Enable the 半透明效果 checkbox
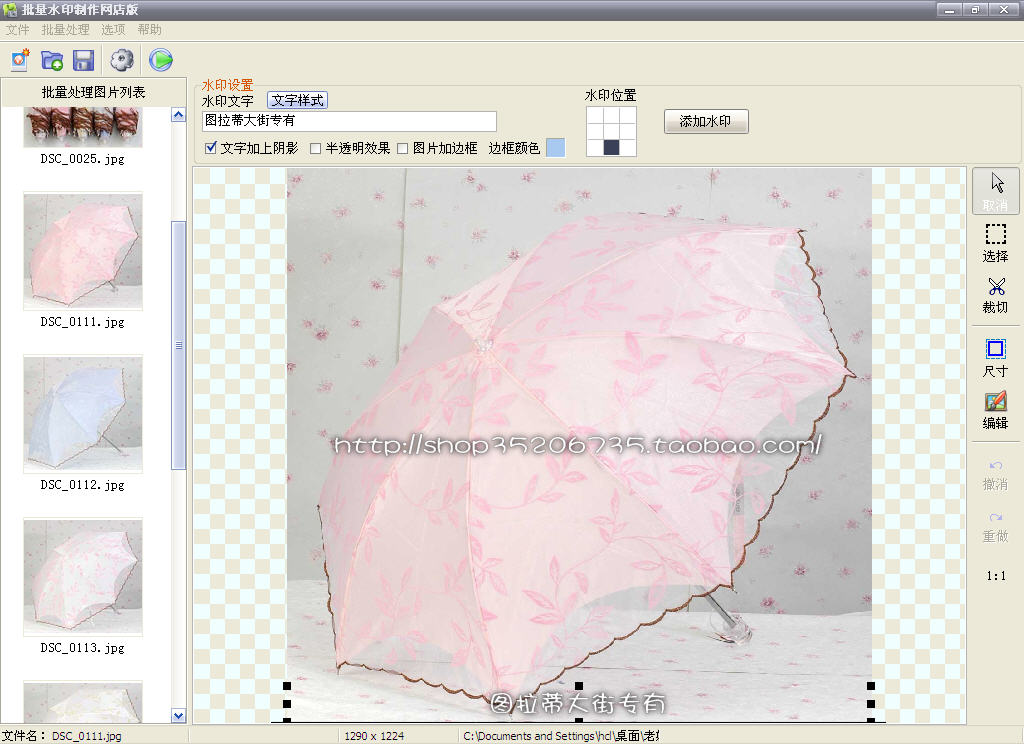The height and width of the screenshot is (744, 1024). (315, 148)
